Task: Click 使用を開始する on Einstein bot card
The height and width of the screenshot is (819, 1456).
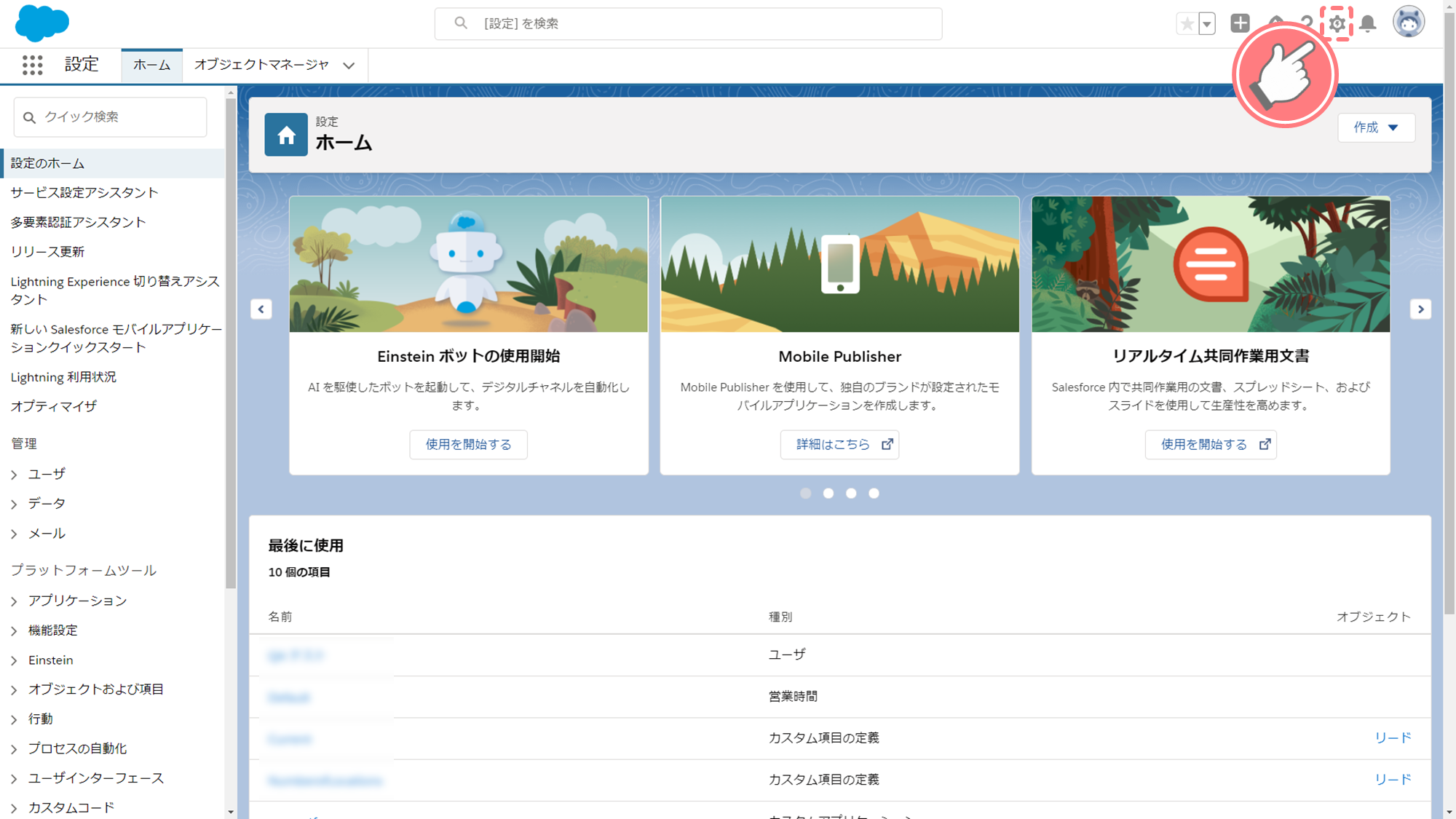Action: coord(468,444)
